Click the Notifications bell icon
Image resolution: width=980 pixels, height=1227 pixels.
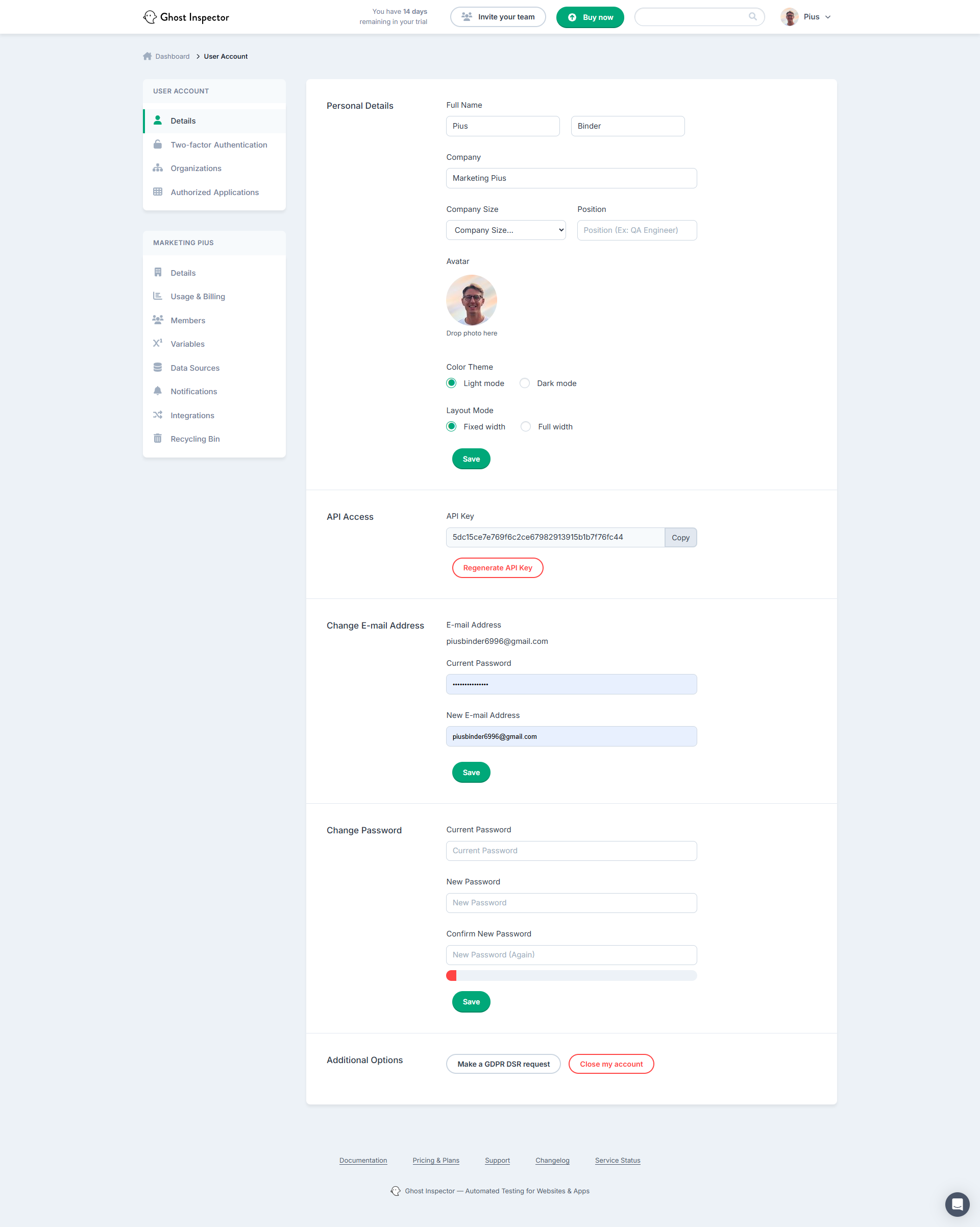[x=158, y=391]
